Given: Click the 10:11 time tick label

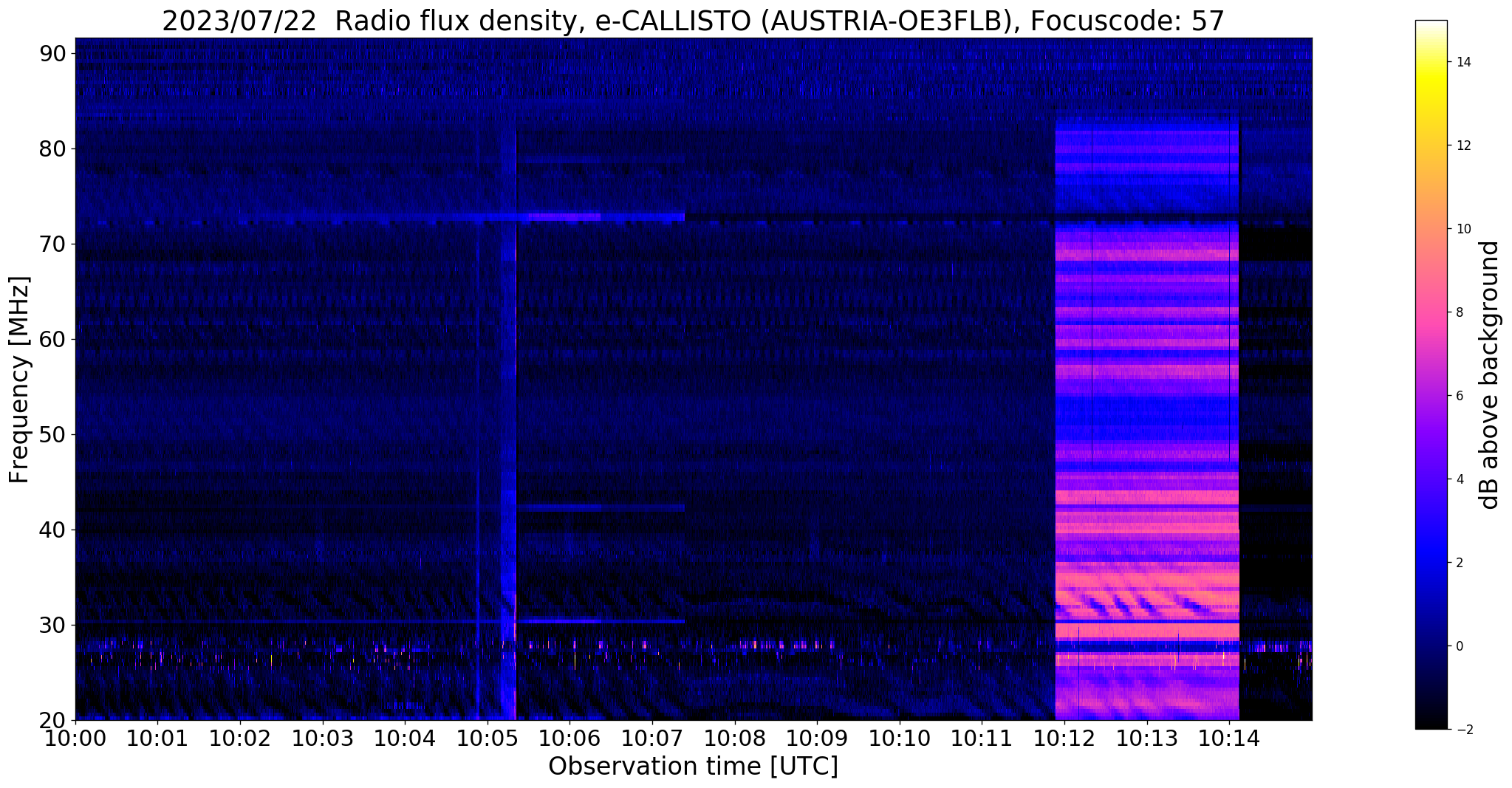Looking at the screenshot, I should coord(982,738).
